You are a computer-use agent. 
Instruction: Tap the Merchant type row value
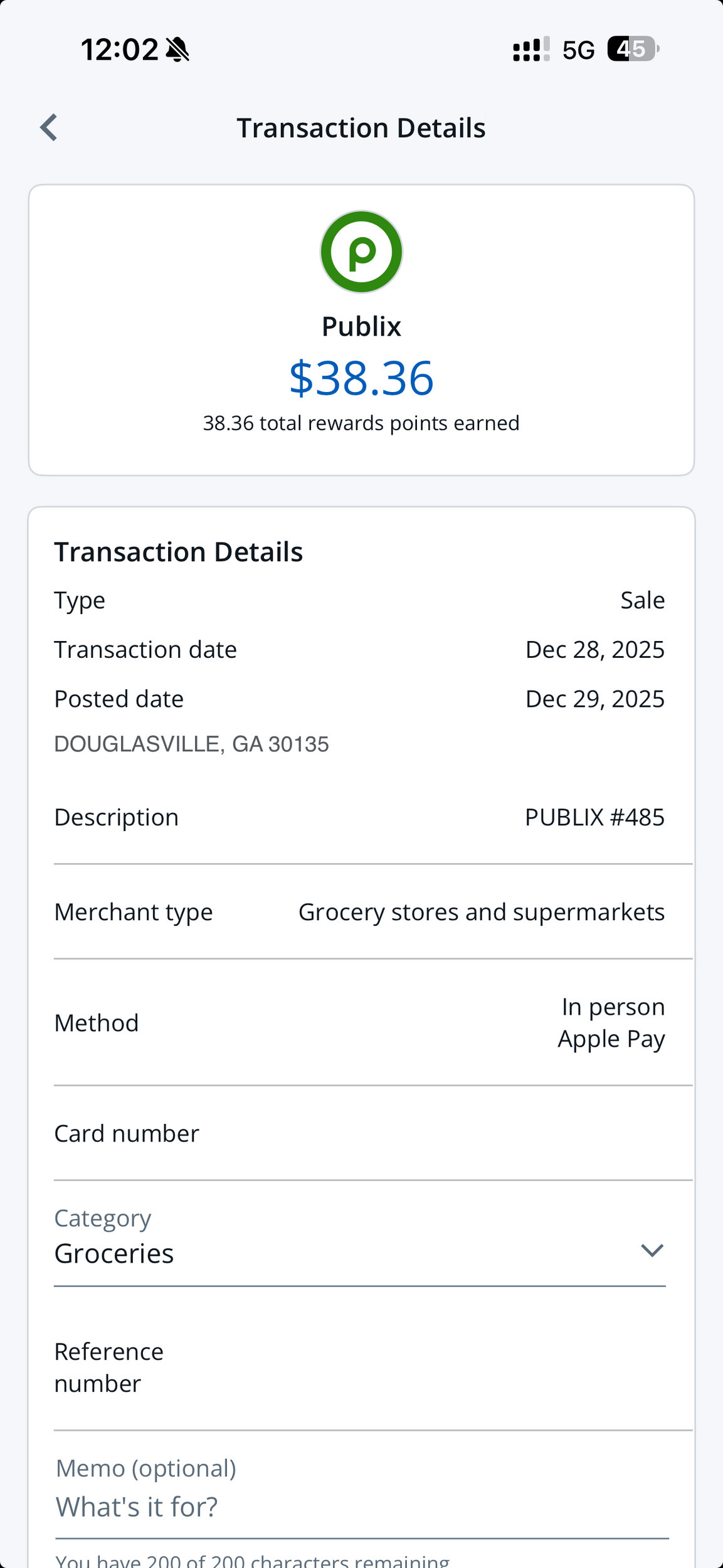pyautogui.click(x=481, y=912)
